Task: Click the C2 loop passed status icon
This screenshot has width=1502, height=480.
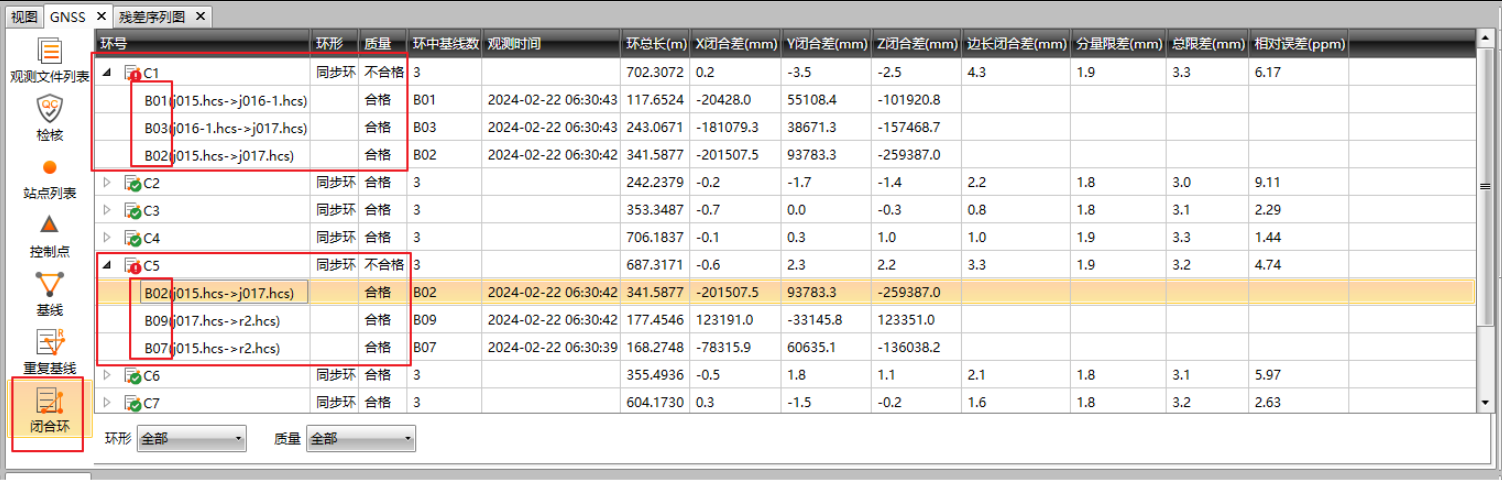Action: (132, 183)
